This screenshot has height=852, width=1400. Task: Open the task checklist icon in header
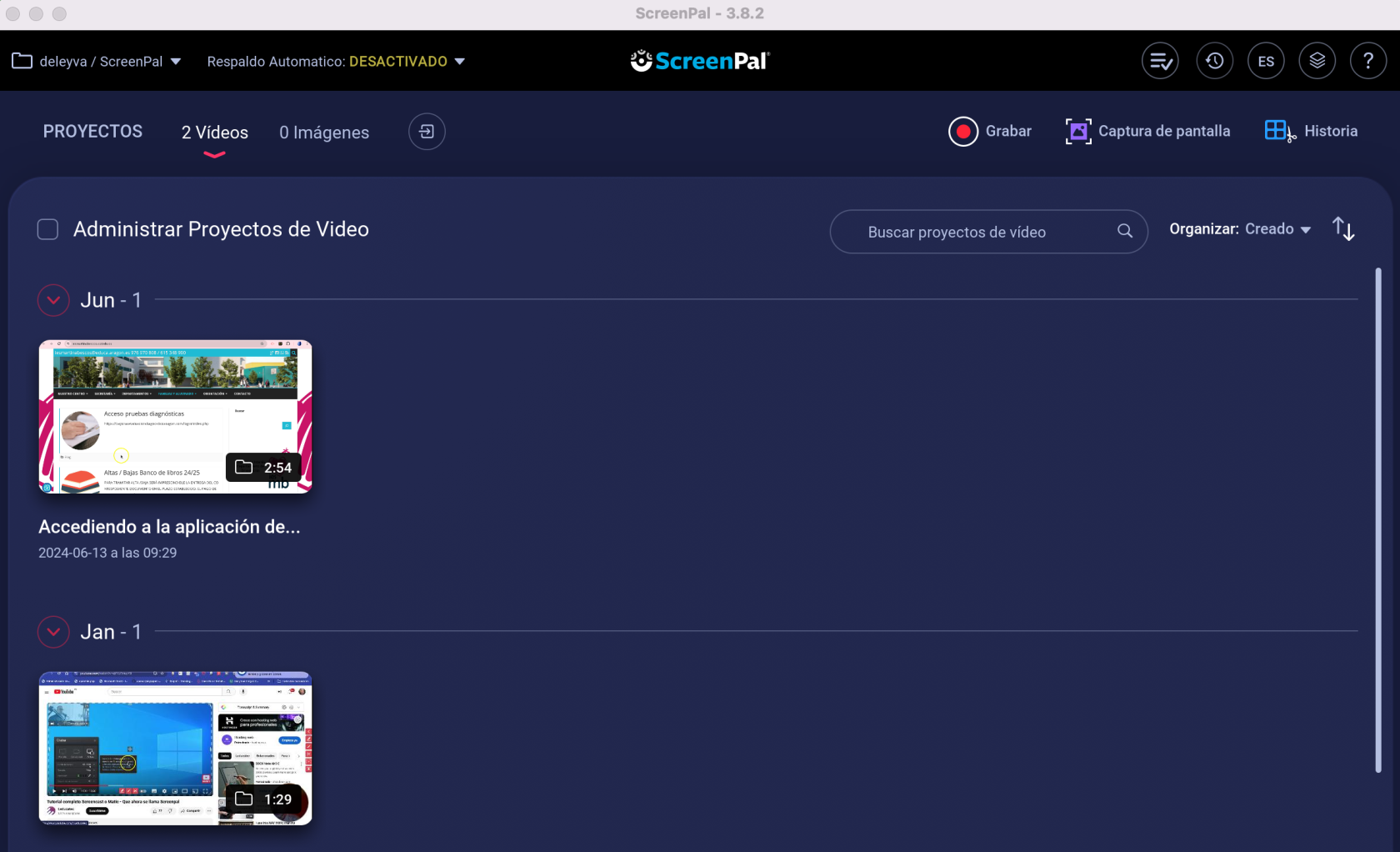pos(1160,61)
